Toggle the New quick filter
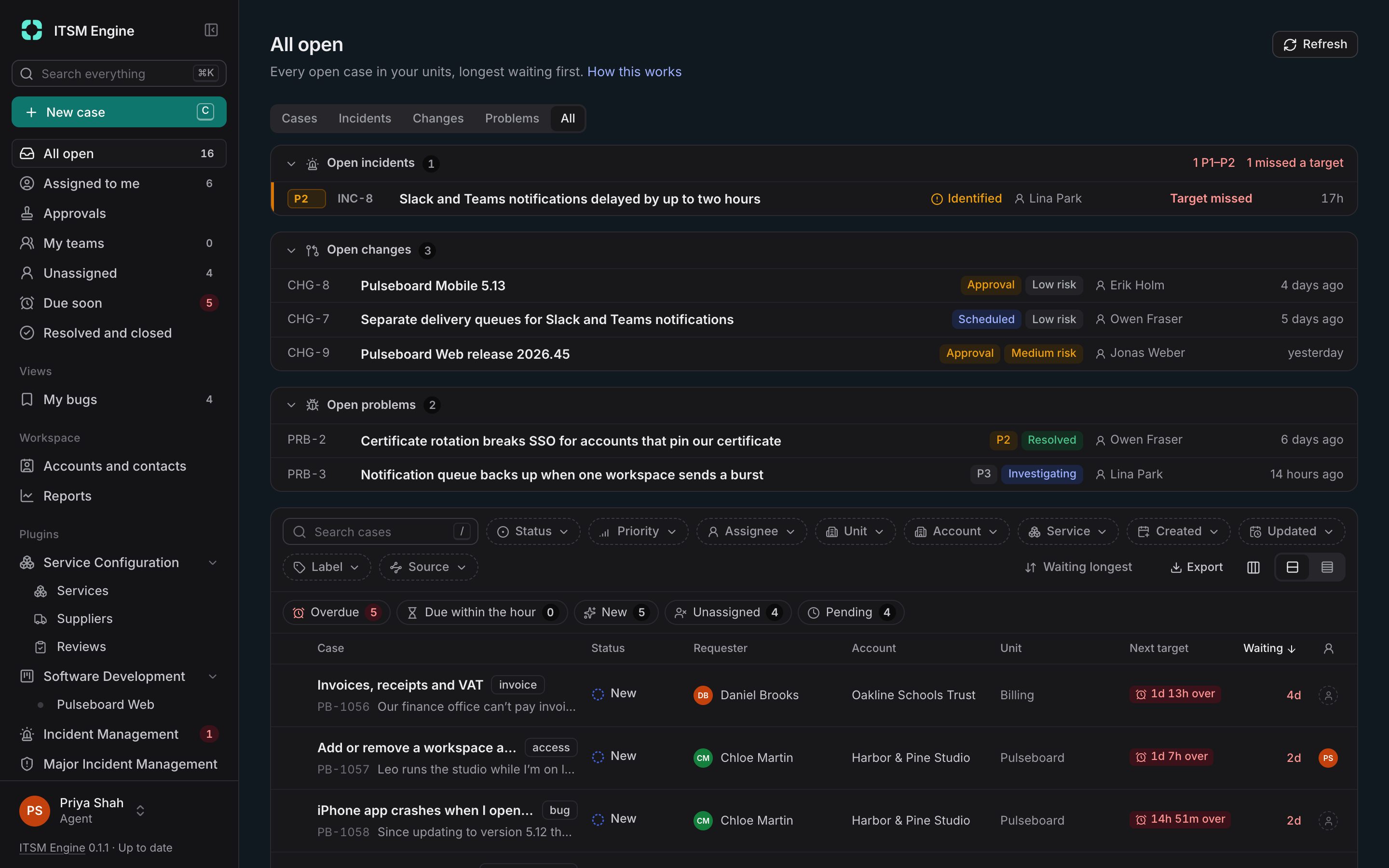Viewport: 1389px width, 868px height. click(x=616, y=612)
